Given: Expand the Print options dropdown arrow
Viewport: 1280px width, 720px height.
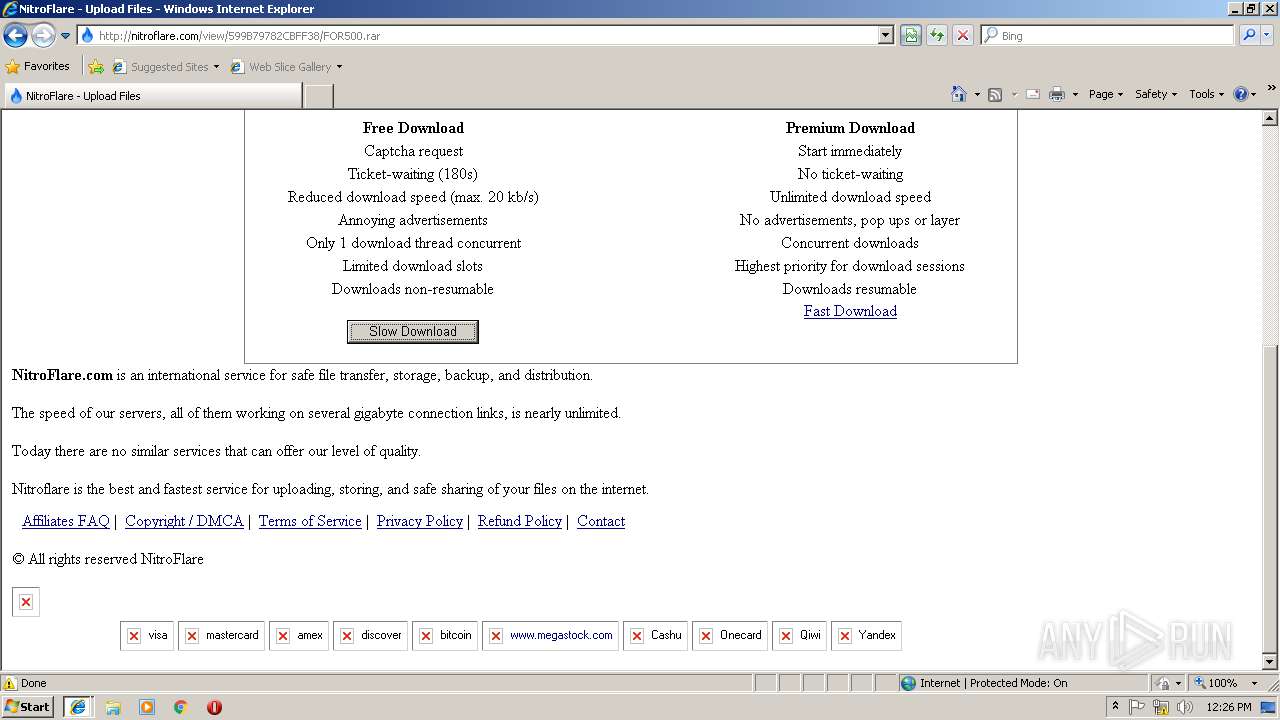Looking at the screenshot, I should tap(1075, 94).
